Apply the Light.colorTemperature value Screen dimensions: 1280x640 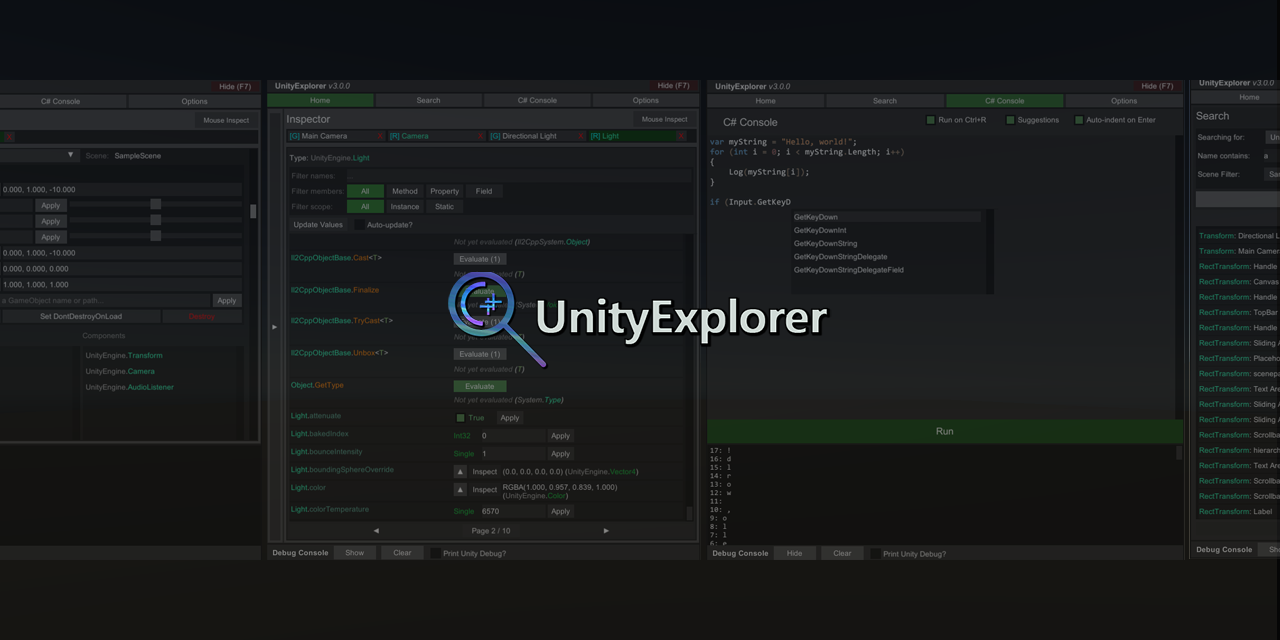pyautogui.click(x=560, y=511)
